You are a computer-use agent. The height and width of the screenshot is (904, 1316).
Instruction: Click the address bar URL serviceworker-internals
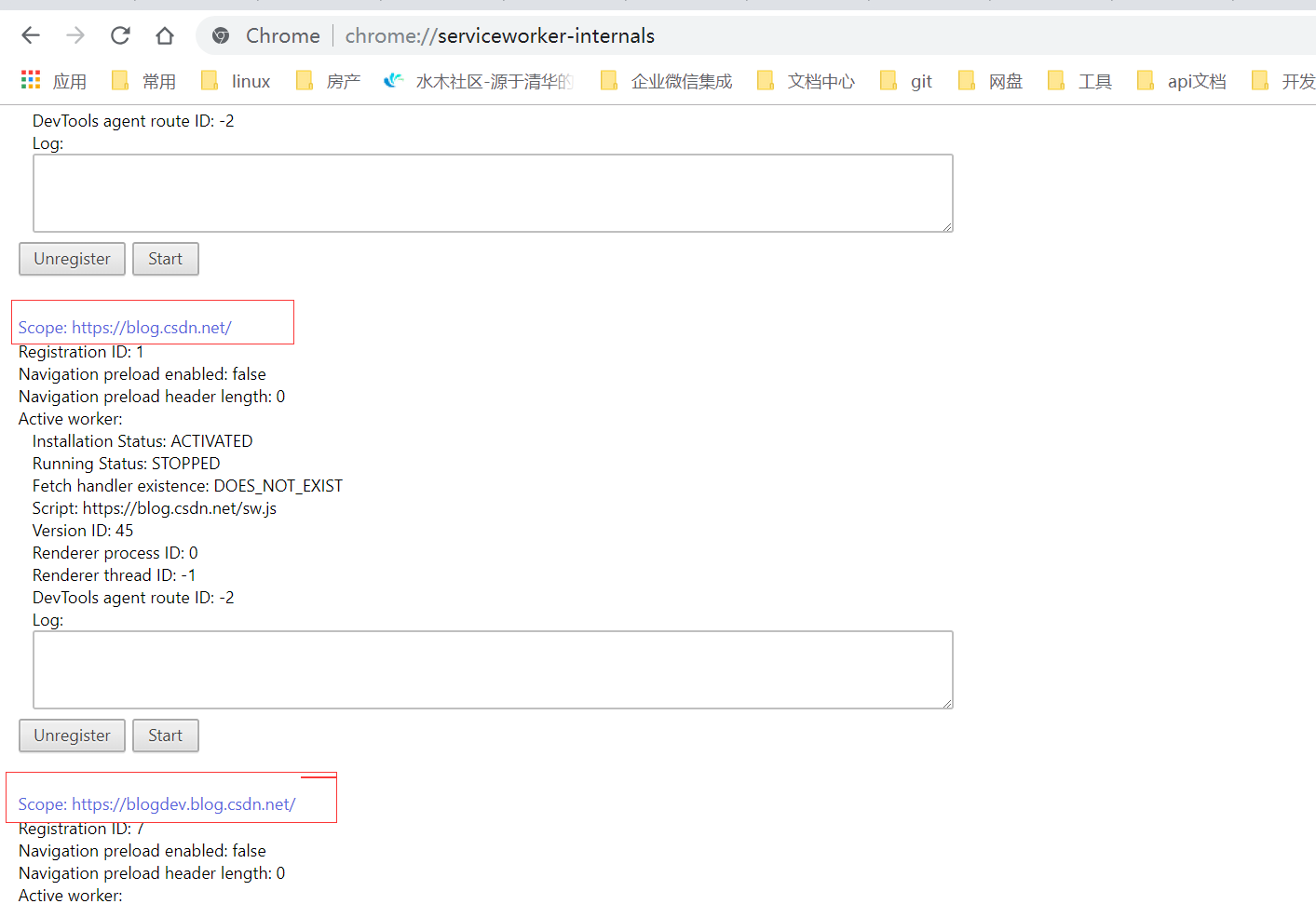tap(500, 35)
